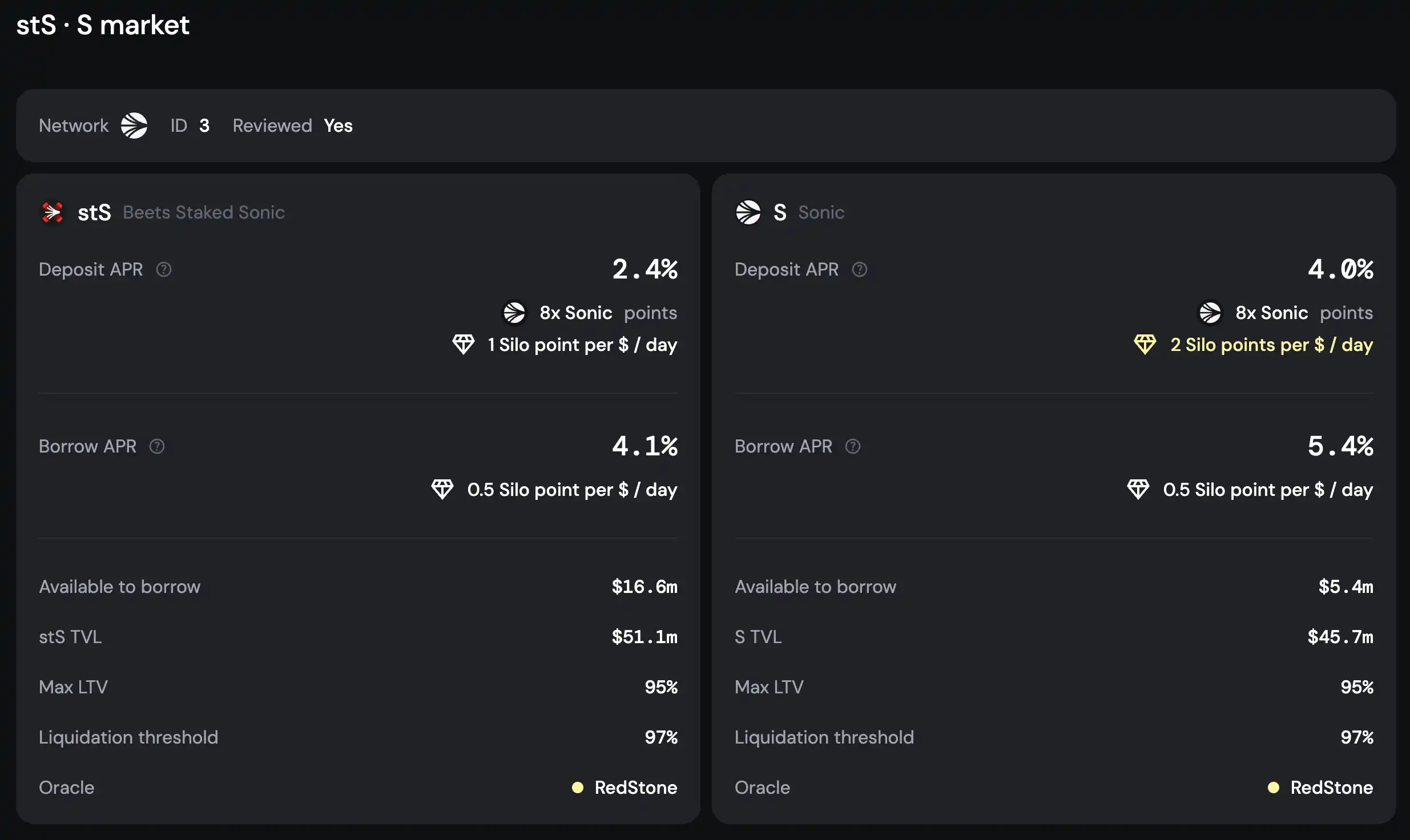Open S Deposit APR help tooltip icon
The image size is (1410, 840).
click(859, 269)
